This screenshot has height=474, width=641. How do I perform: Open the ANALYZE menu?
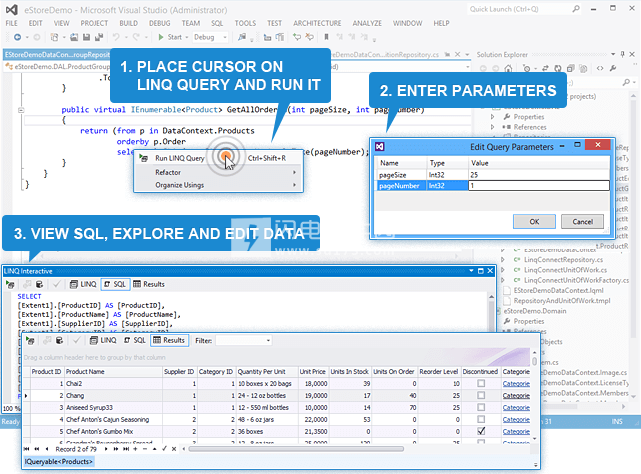[x=367, y=23]
